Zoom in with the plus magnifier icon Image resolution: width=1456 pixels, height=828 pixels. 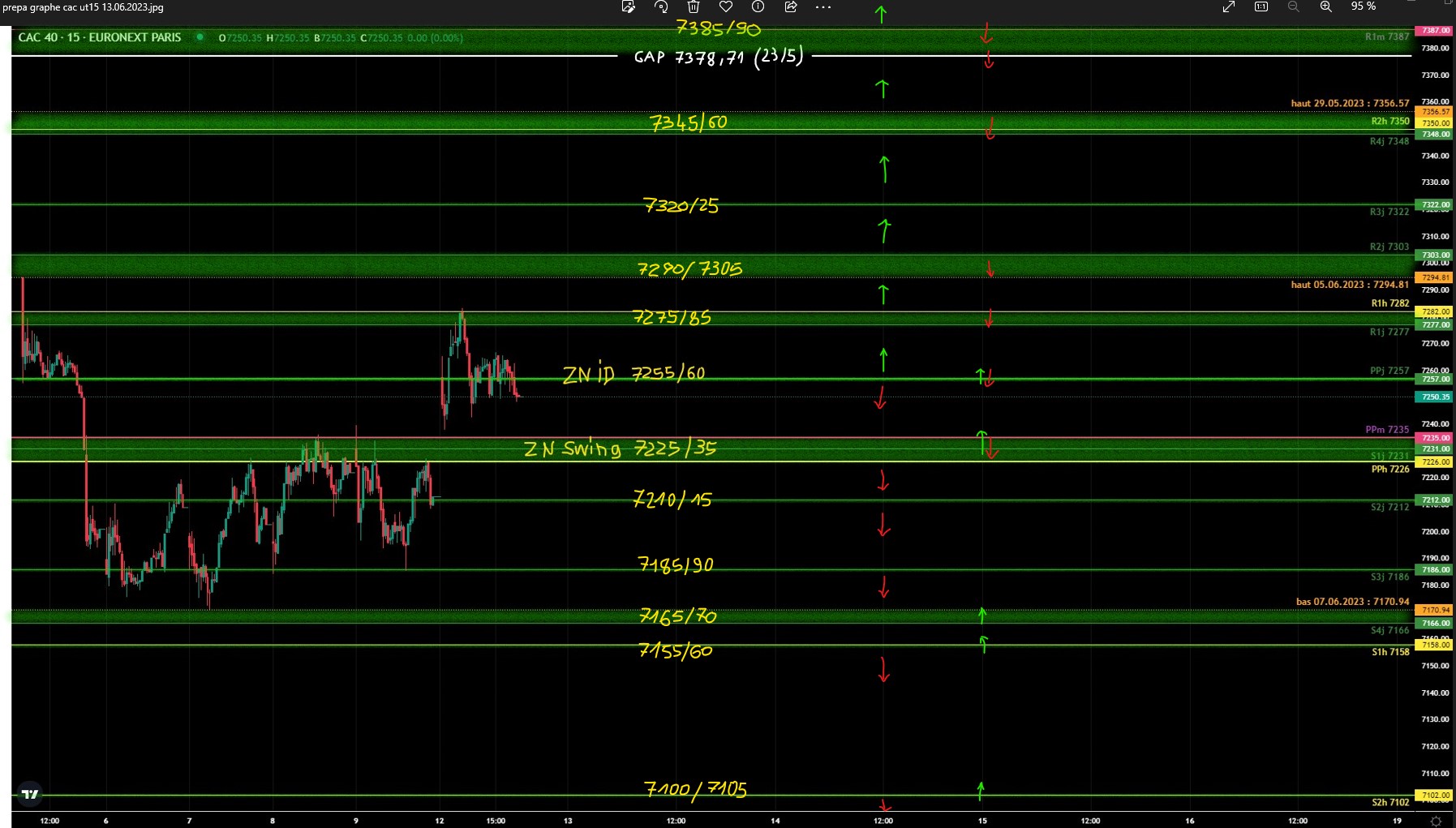pyautogui.click(x=1326, y=6)
